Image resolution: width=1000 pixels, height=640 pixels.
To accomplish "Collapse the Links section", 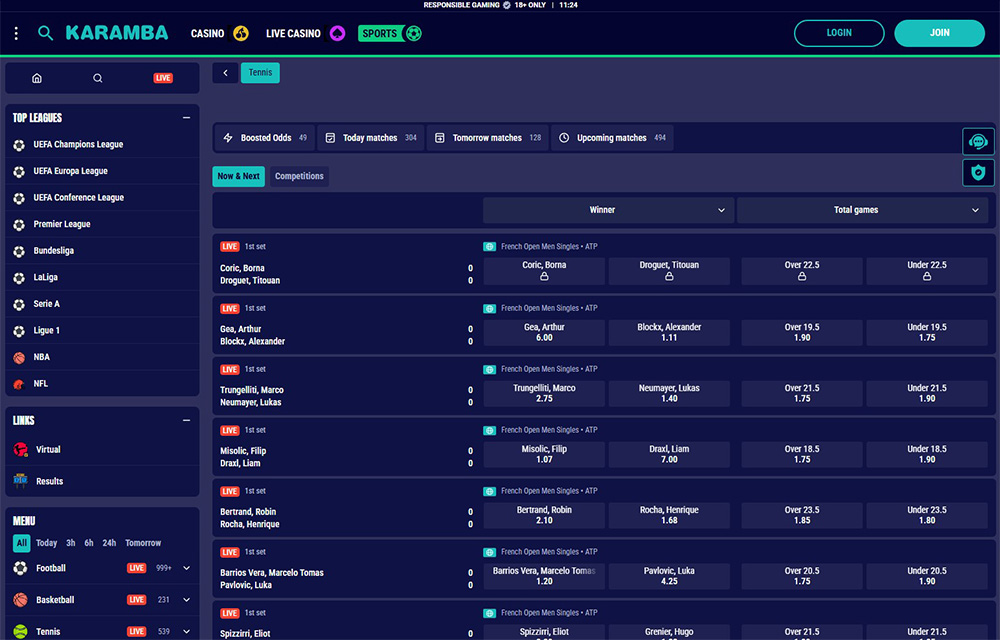I will [x=186, y=421].
